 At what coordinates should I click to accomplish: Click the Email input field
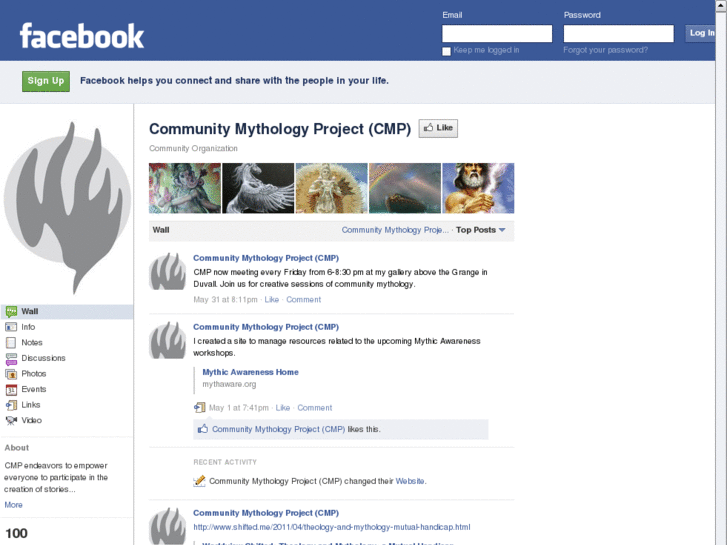click(497, 34)
